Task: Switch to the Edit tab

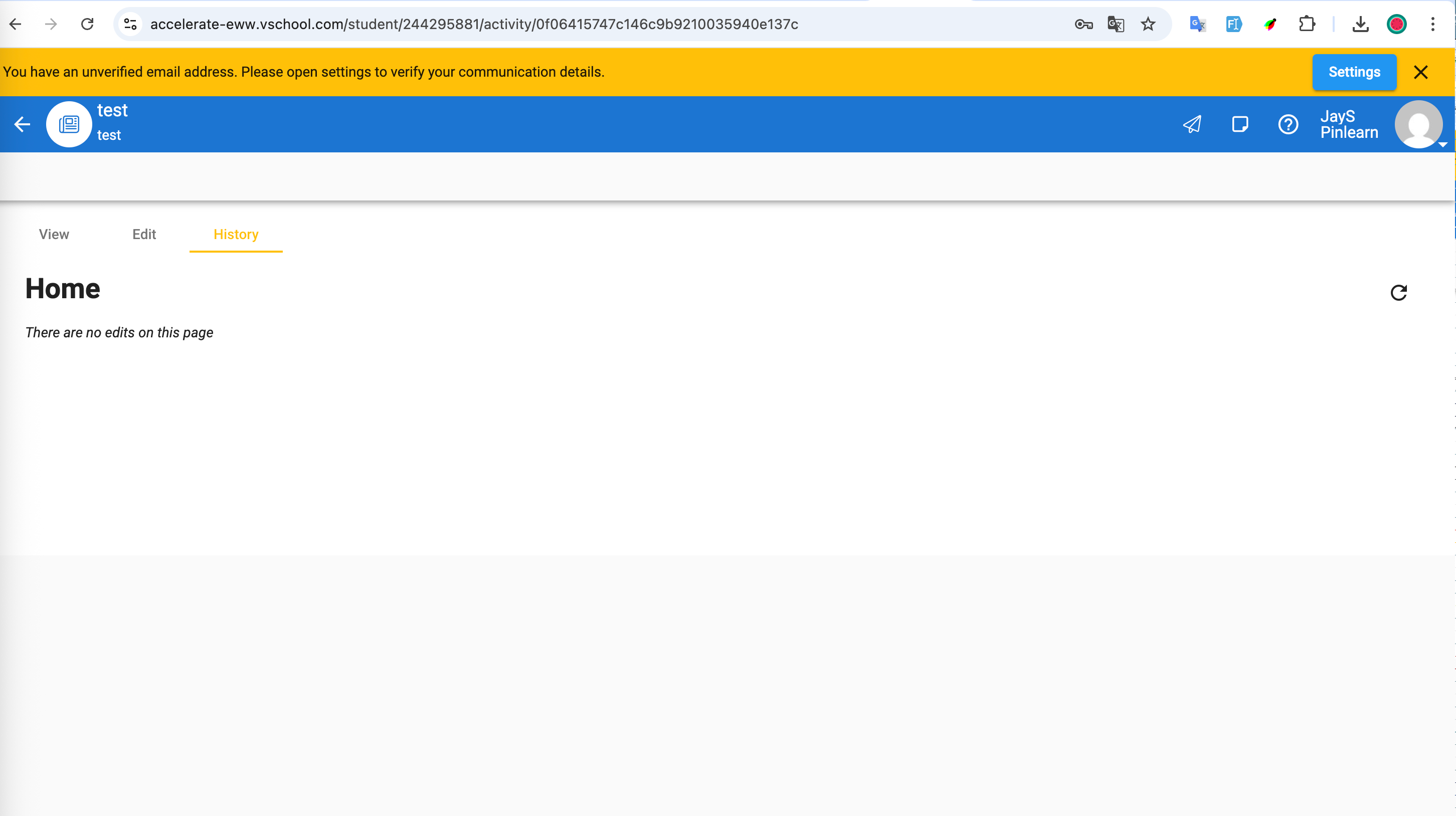Action: pos(144,235)
